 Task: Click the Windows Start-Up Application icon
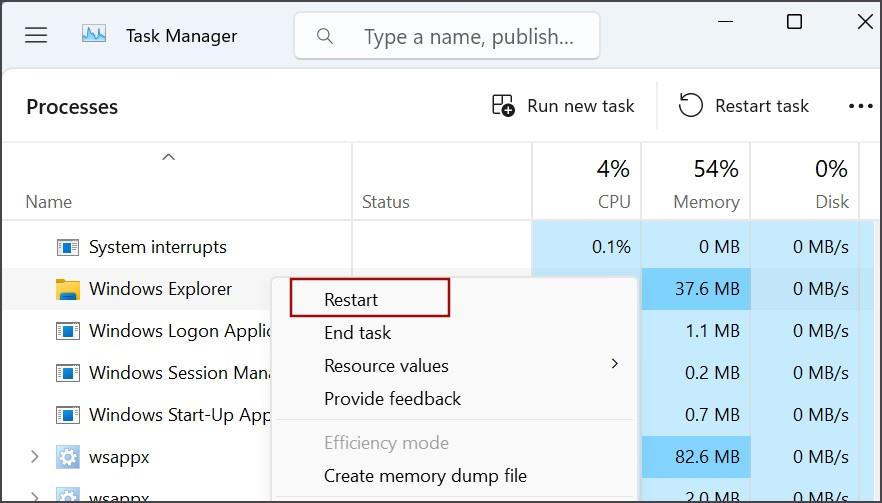point(68,415)
